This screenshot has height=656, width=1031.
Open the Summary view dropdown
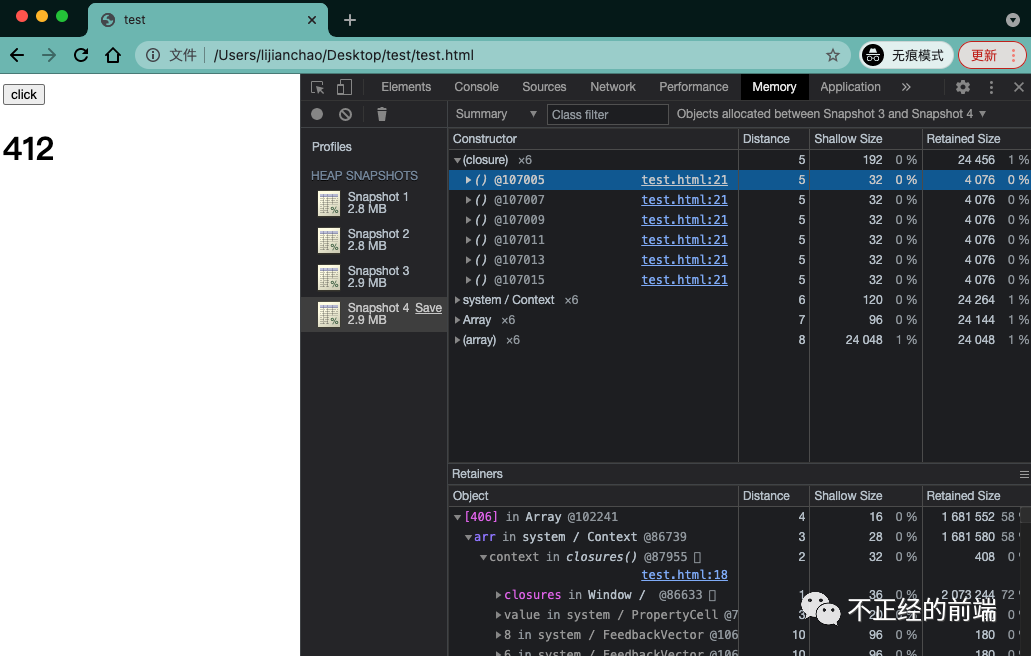tap(496, 114)
